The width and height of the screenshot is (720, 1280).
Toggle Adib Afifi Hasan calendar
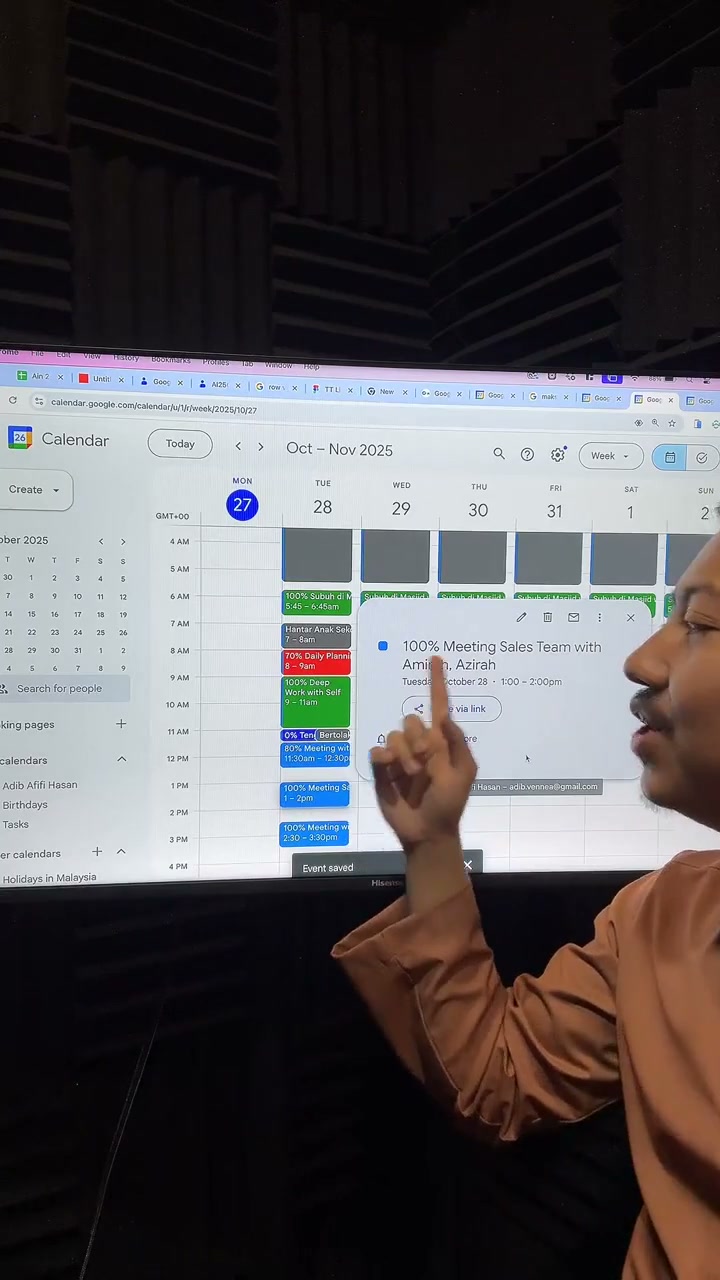point(39,785)
